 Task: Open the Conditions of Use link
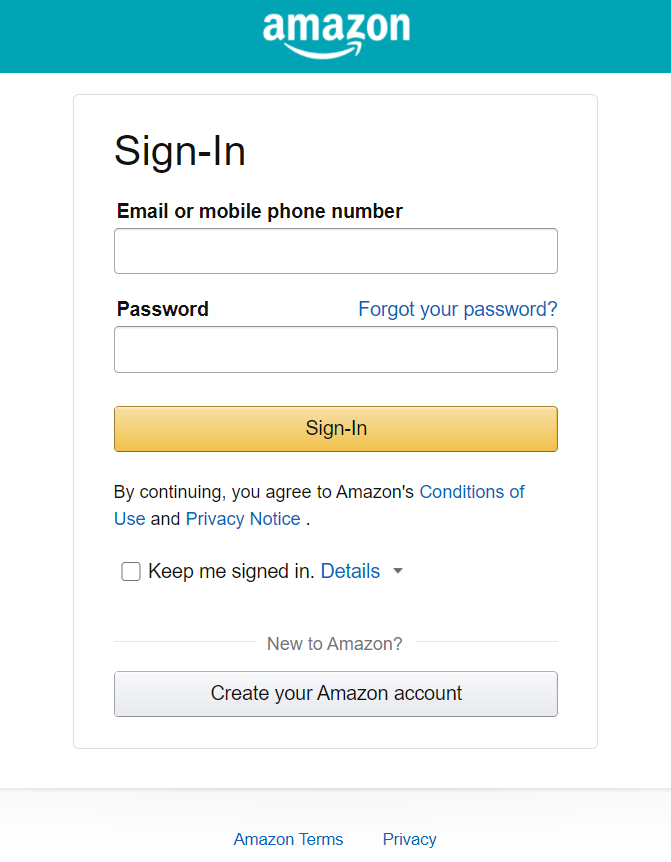pos(471,492)
